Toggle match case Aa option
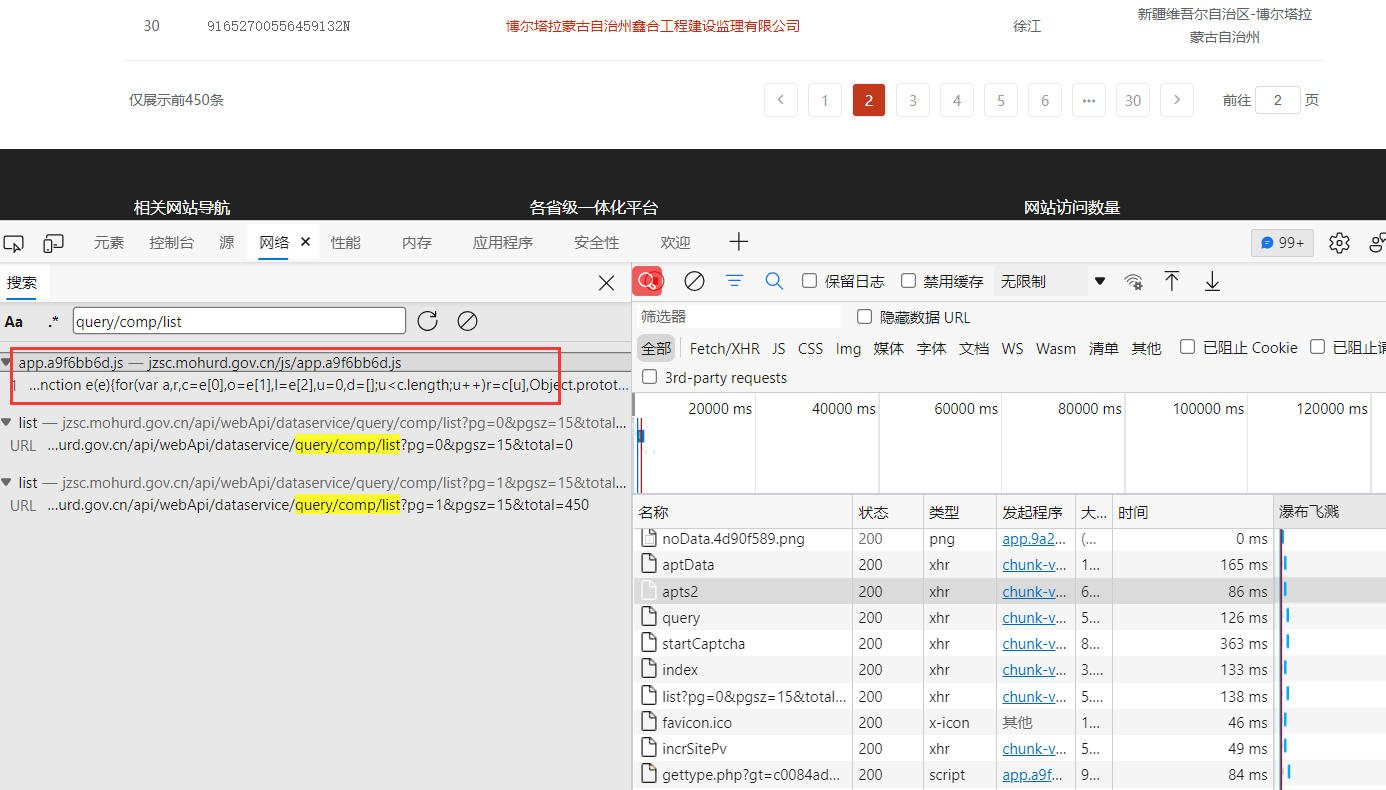 pos(14,321)
